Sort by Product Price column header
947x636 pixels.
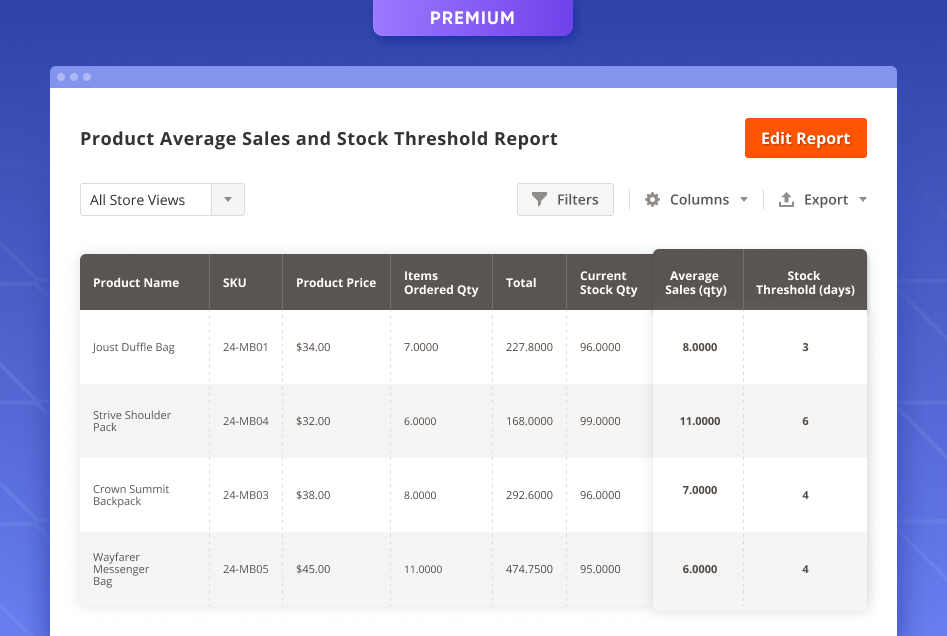[336, 283]
